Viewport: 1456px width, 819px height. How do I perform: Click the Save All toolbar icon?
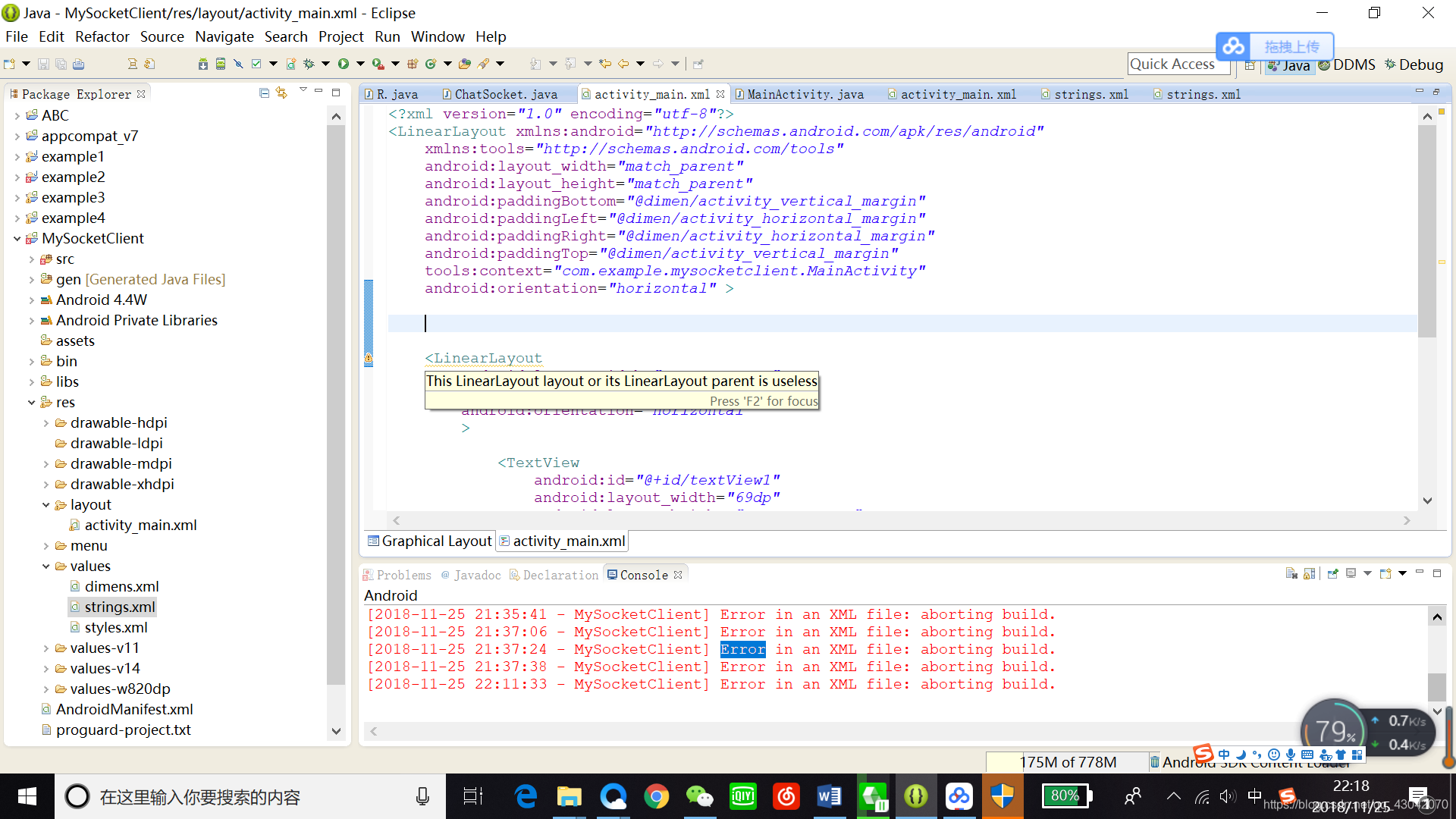(x=61, y=64)
